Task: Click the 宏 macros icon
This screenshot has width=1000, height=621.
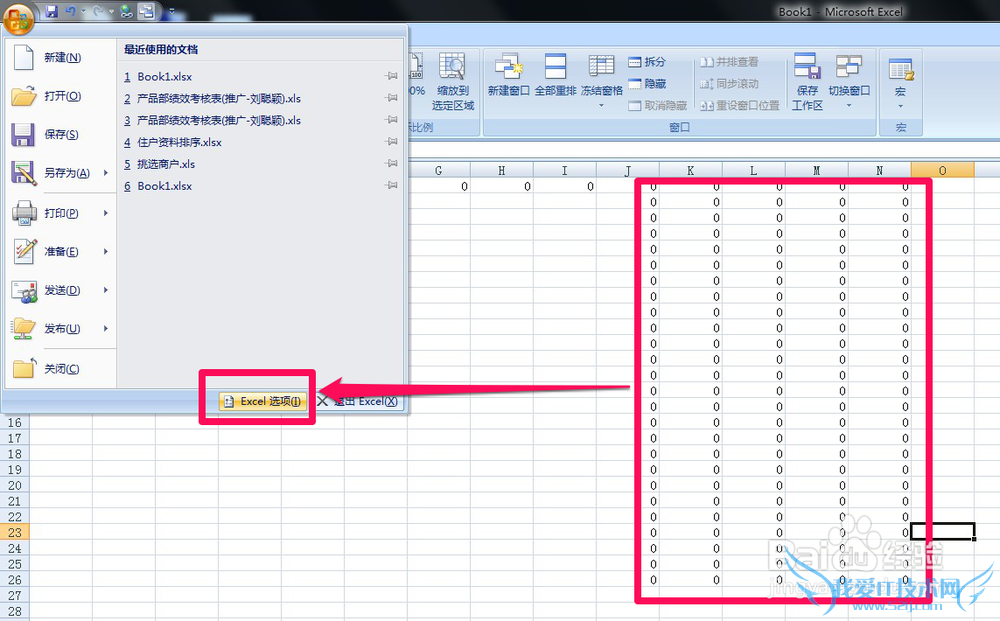Action: point(901,69)
